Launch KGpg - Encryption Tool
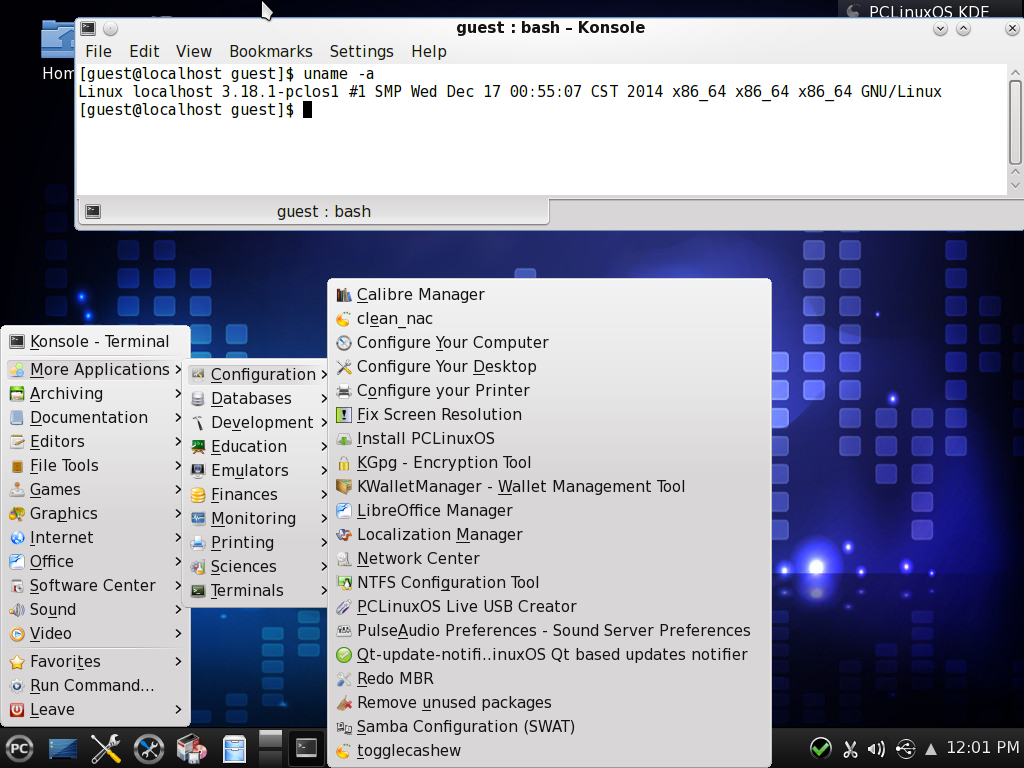This screenshot has width=1024, height=768. [549, 463]
